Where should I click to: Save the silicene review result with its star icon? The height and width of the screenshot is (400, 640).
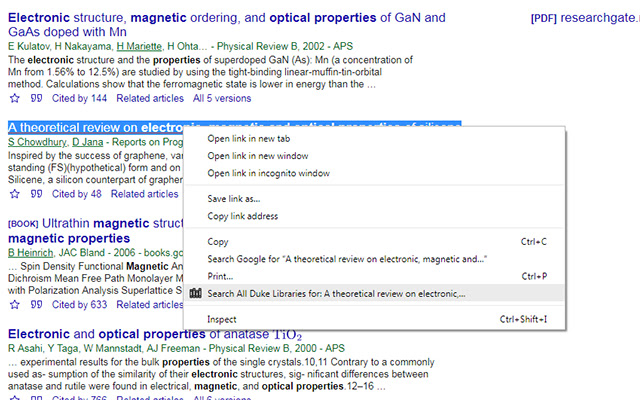(14, 194)
